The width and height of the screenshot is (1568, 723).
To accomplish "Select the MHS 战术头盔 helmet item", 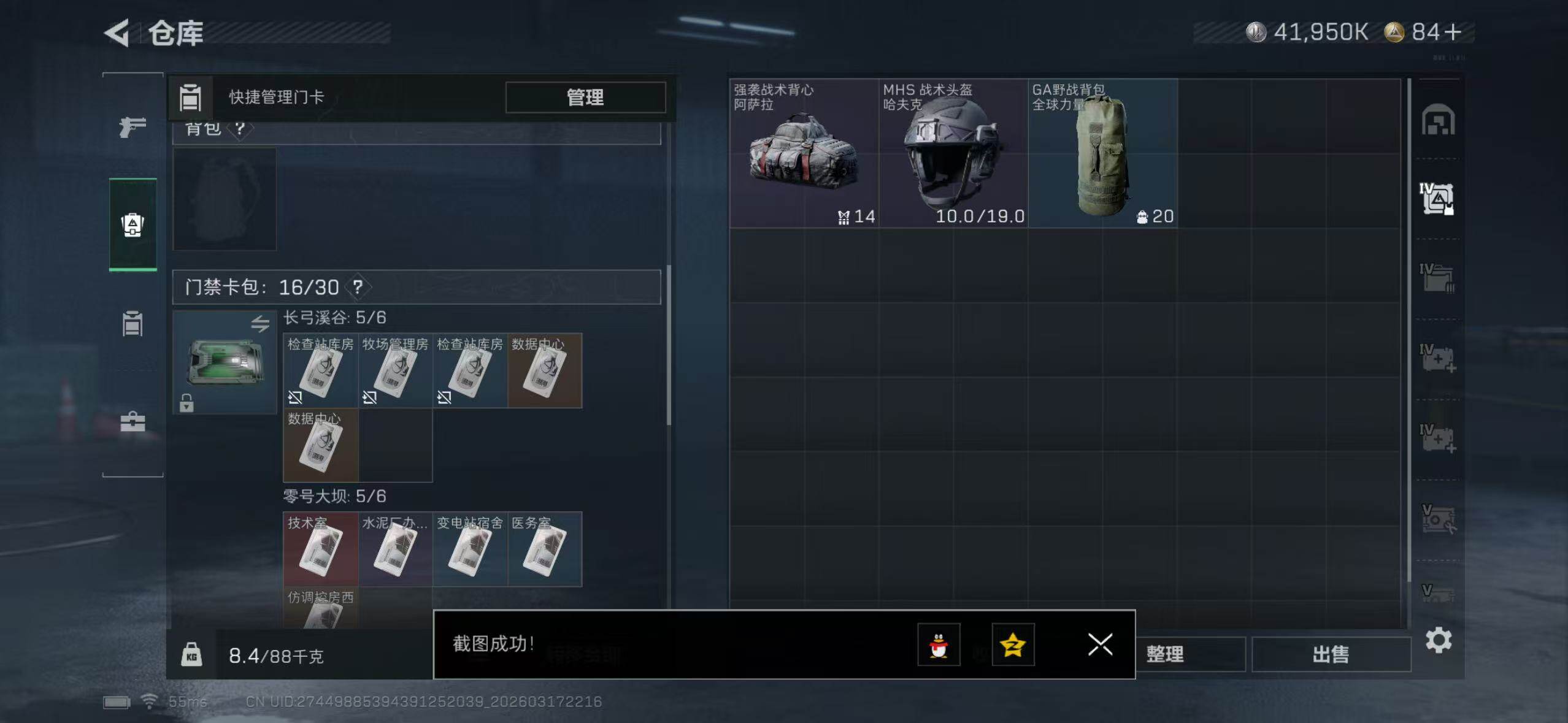I will point(953,153).
